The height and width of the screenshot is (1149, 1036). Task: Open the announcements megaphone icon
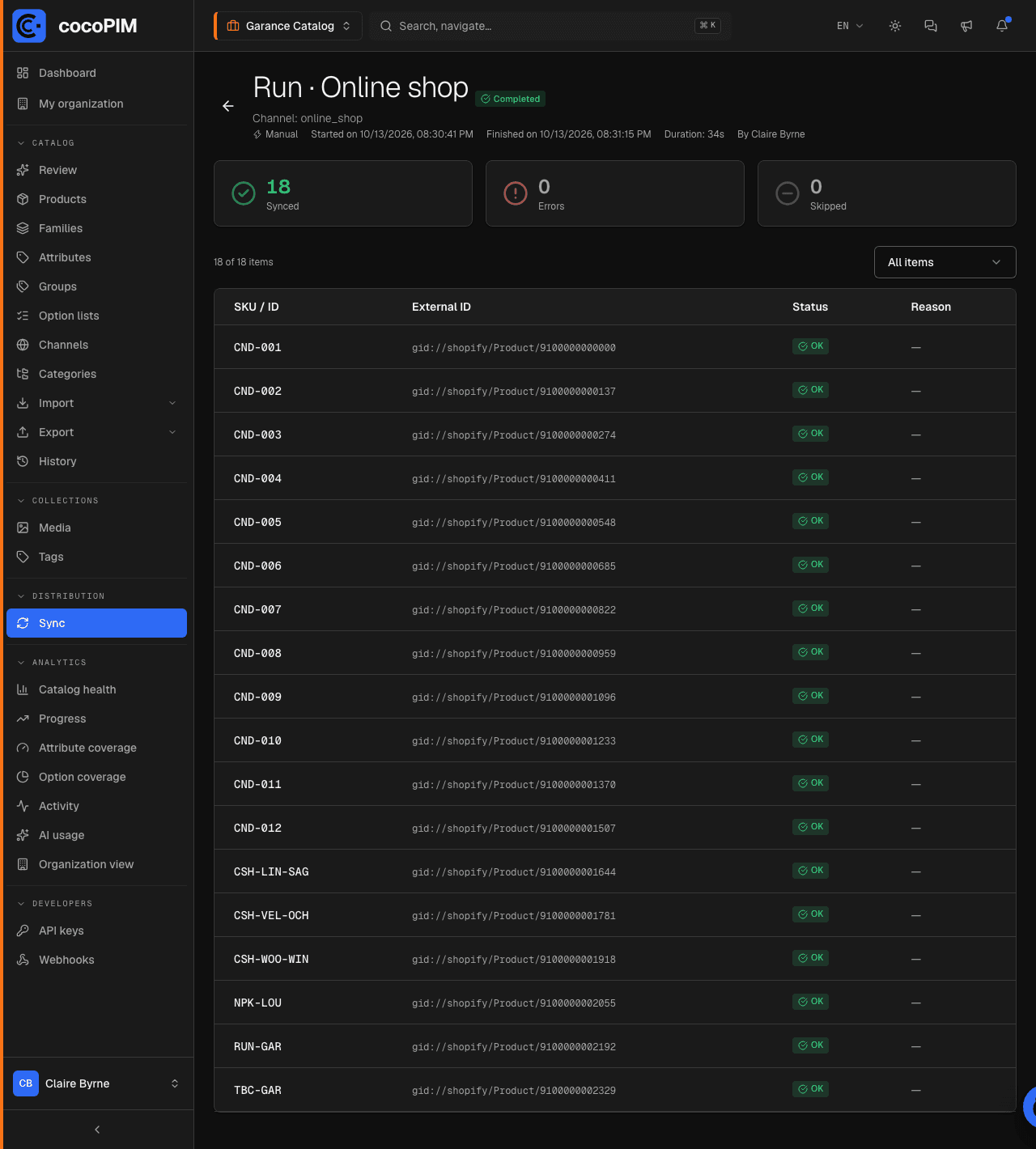[966, 26]
